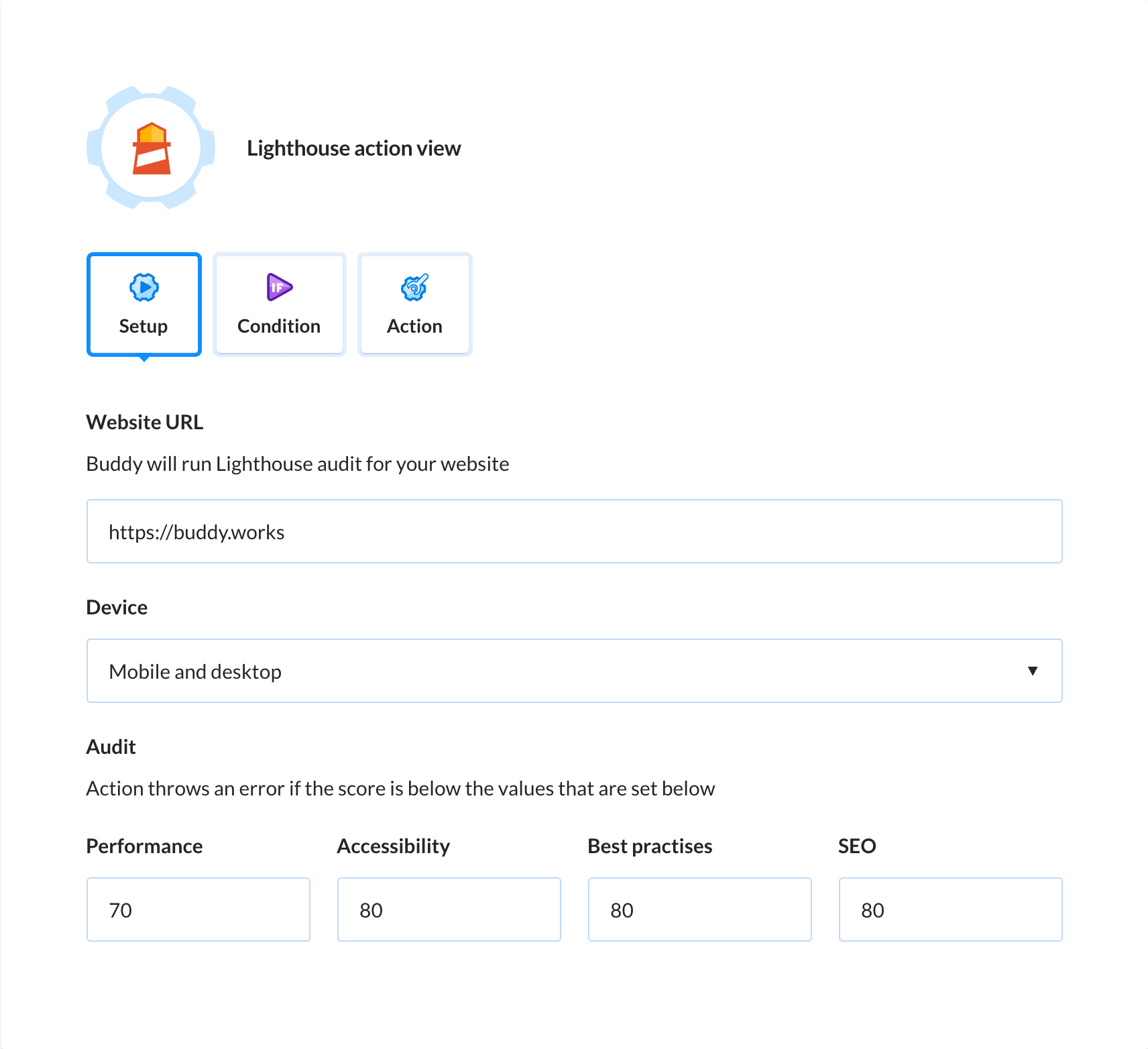The image size is (1148, 1049).
Task: Select the Mobile and desktop option box
Action: click(574, 671)
